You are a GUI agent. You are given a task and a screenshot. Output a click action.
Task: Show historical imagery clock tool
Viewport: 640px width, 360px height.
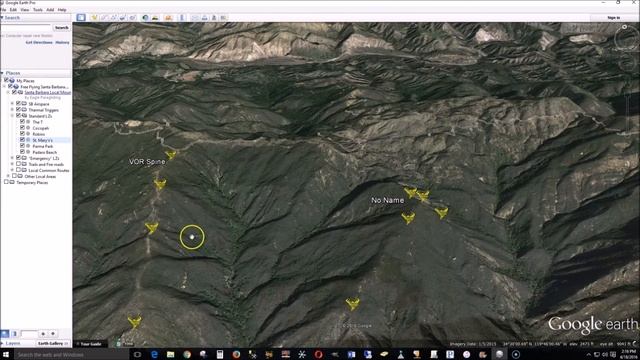point(145,18)
